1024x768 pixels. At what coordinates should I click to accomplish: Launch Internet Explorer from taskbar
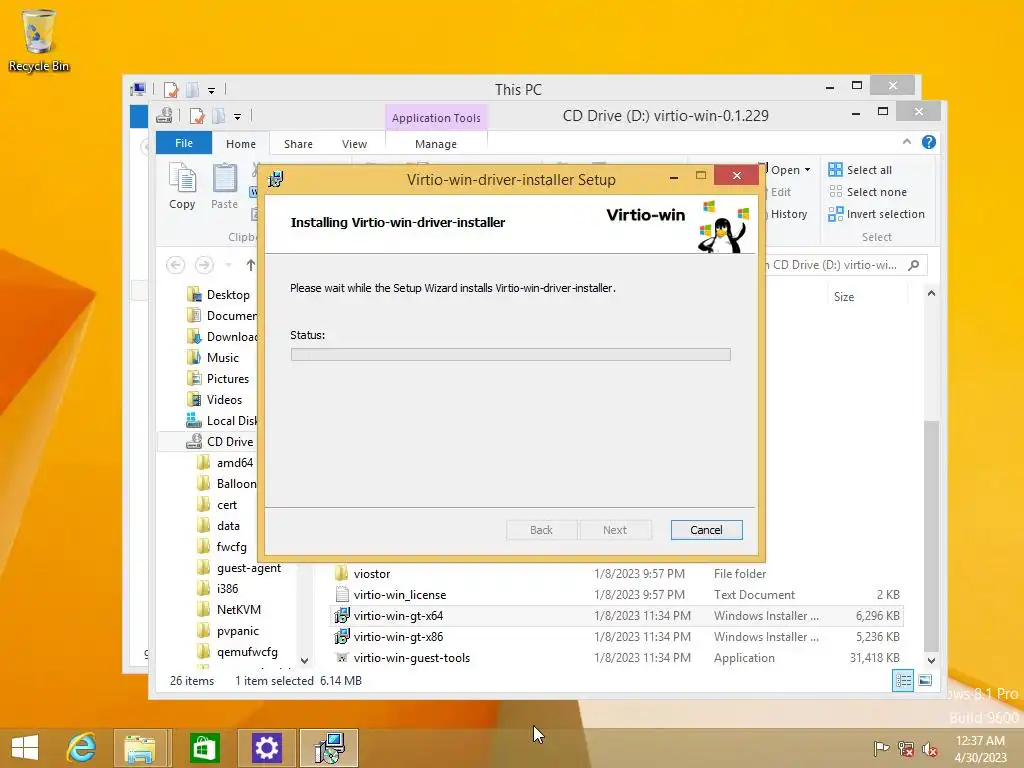tap(82, 748)
